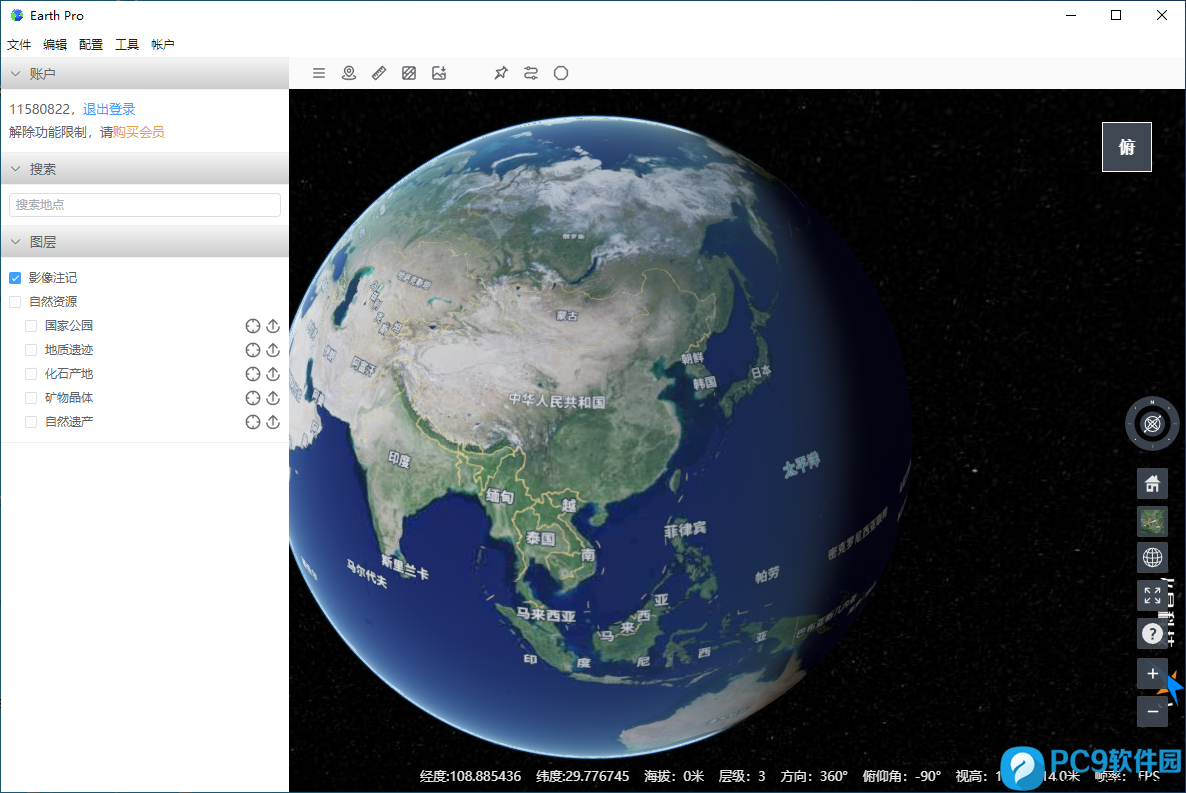This screenshot has height=793, width=1186.
Task: Open the 编辑 menu
Action: tap(54, 45)
